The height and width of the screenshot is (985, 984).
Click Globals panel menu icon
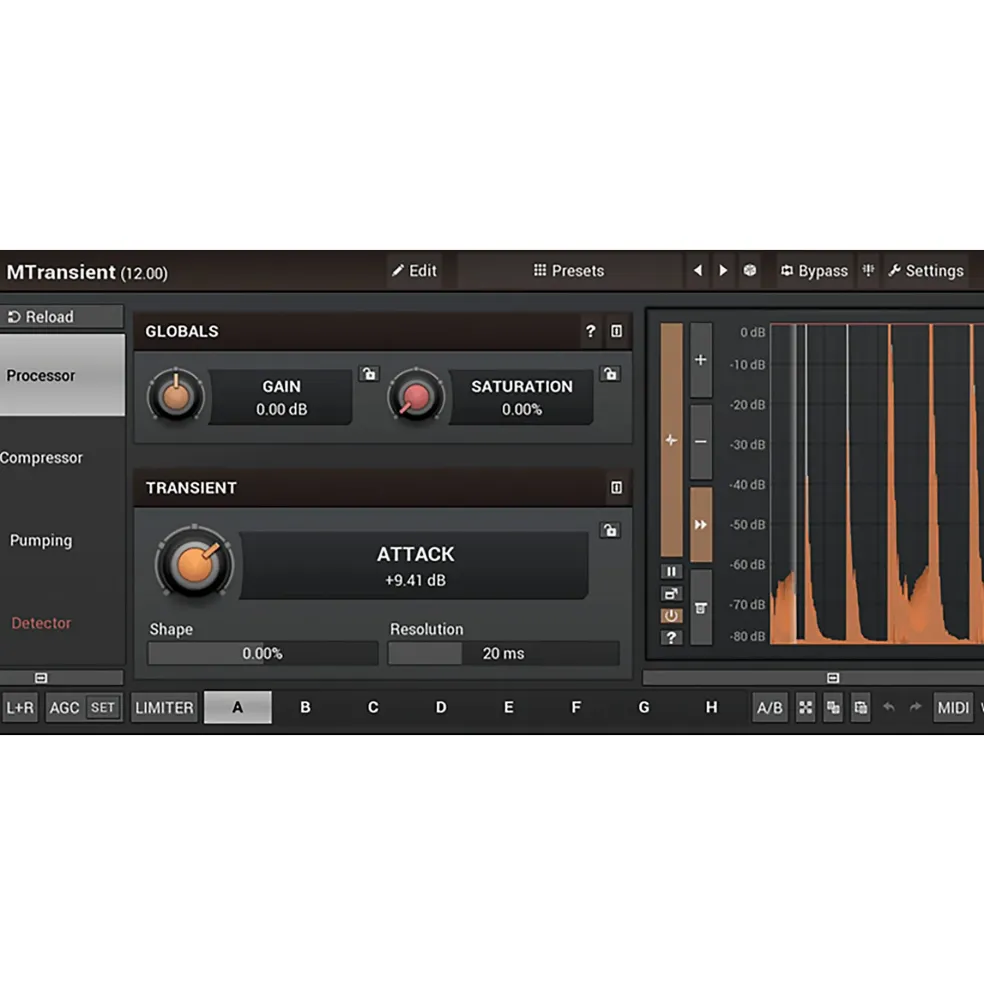(616, 331)
